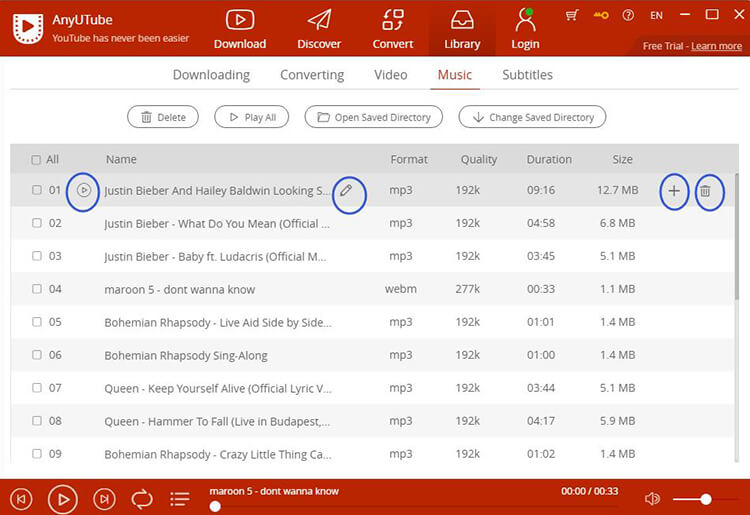Open the playlist queue icon
The height and width of the screenshot is (515, 750).
[x=180, y=499]
